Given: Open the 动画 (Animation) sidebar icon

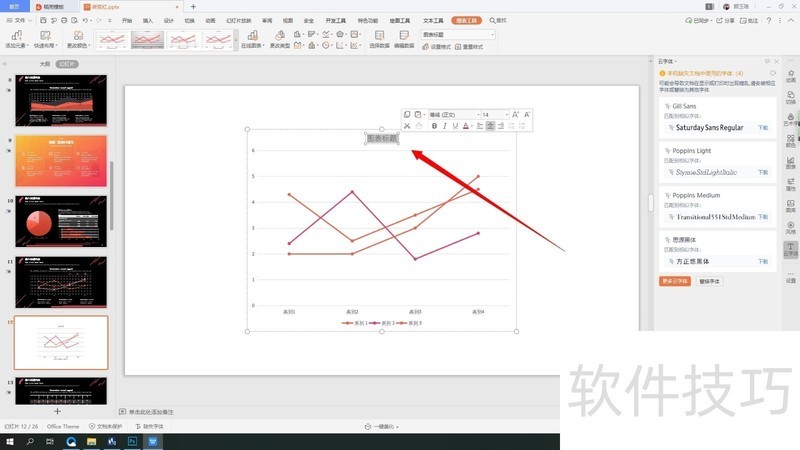Looking at the screenshot, I should coord(790,76).
